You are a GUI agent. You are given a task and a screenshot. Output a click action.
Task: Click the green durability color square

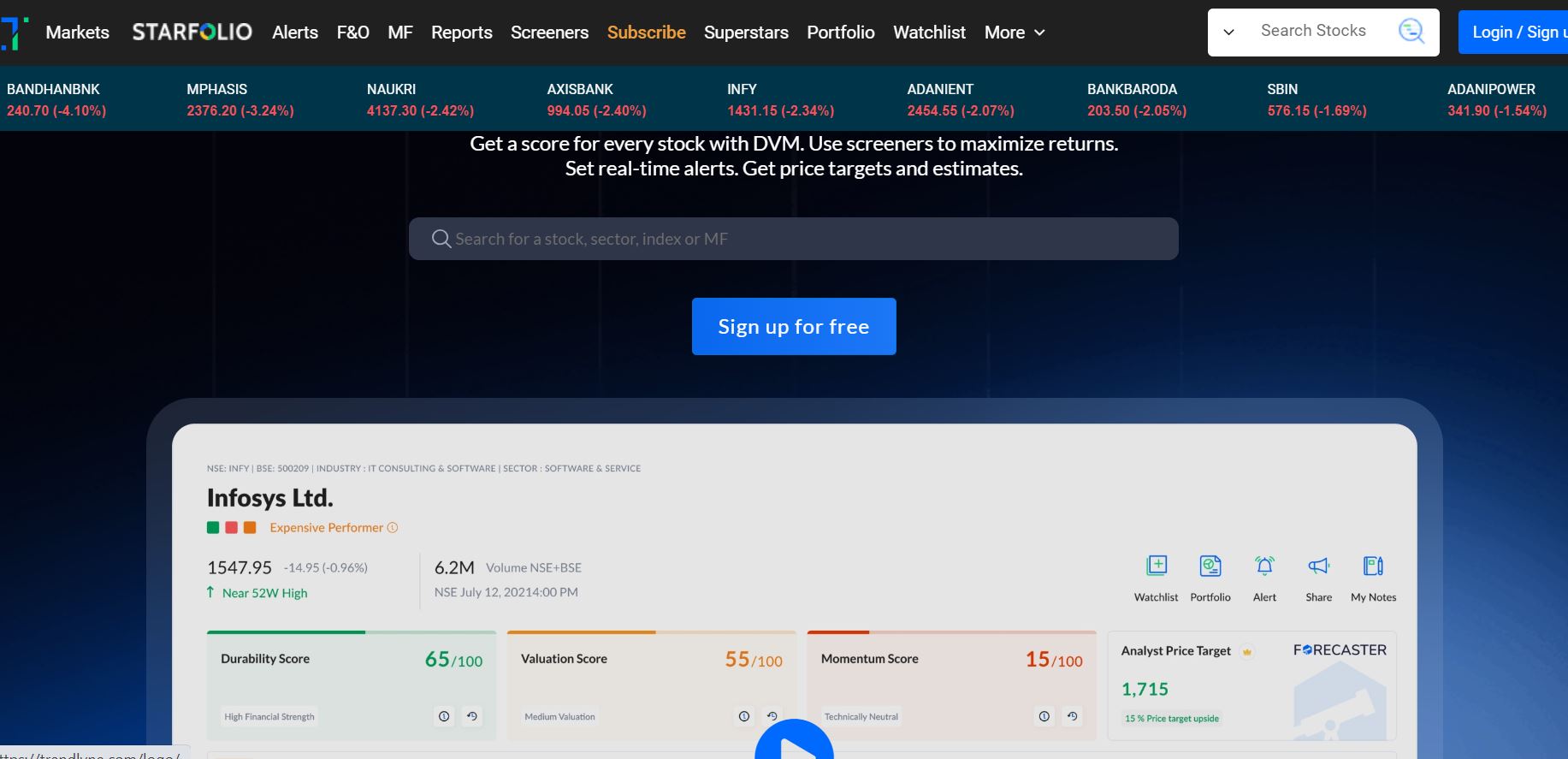(213, 528)
